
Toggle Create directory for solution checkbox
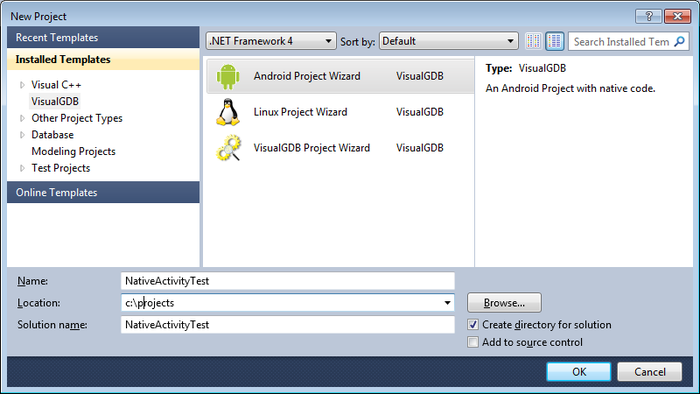(473, 324)
